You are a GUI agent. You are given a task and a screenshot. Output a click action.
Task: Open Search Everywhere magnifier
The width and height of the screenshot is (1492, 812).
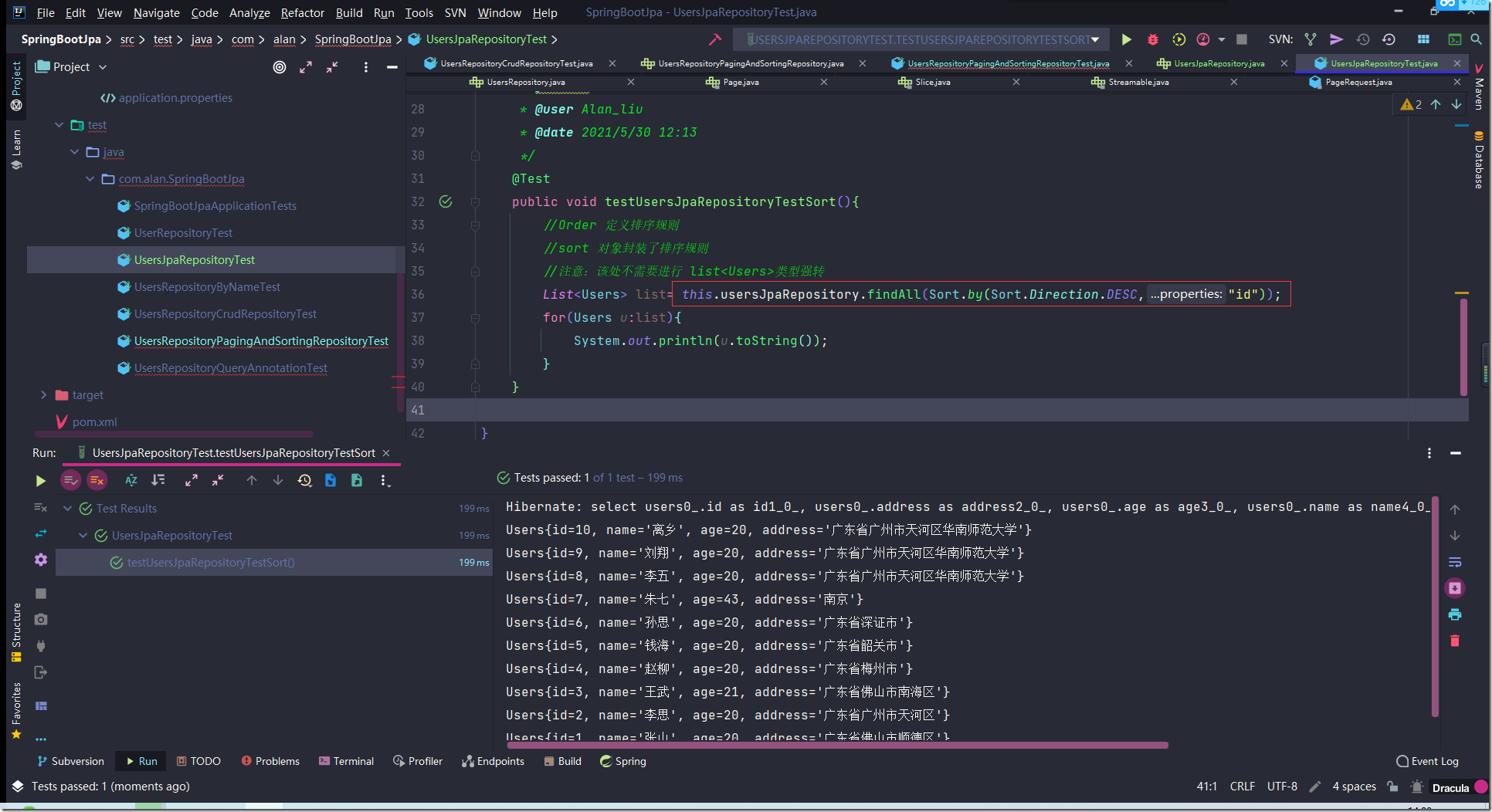click(x=1476, y=39)
